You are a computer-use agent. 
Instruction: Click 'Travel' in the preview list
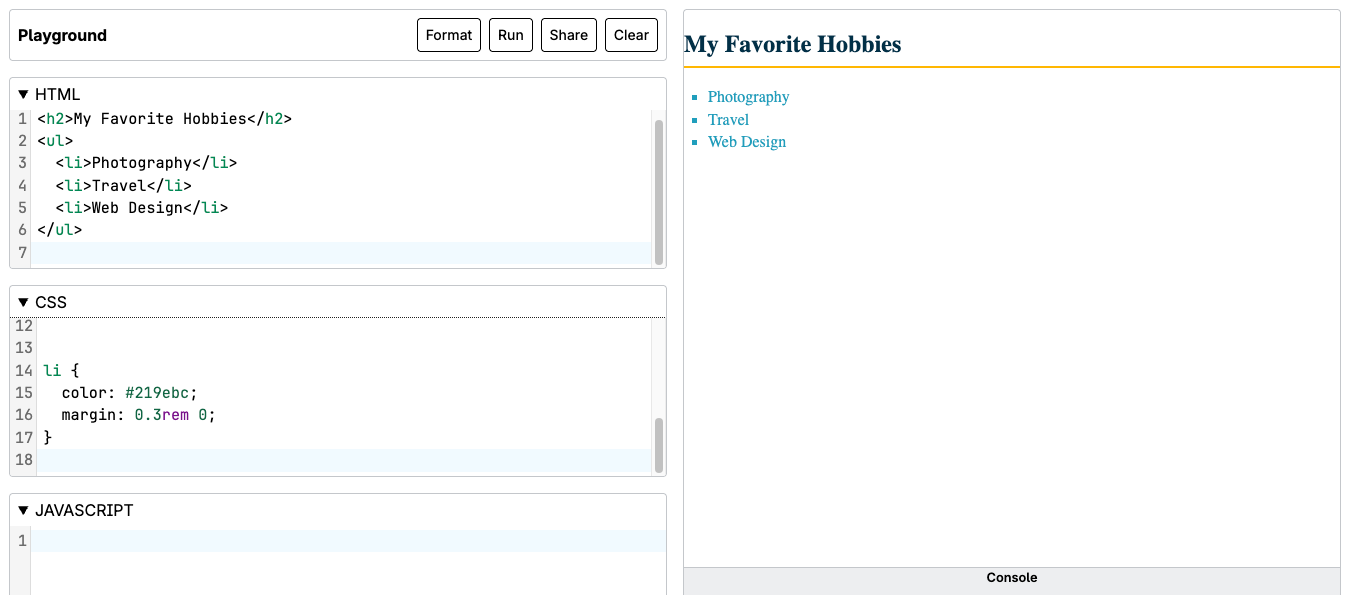(728, 120)
